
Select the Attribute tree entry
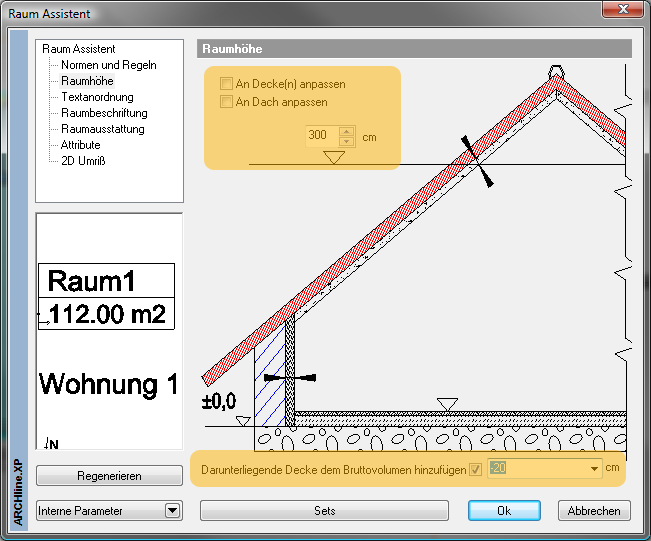(x=81, y=145)
